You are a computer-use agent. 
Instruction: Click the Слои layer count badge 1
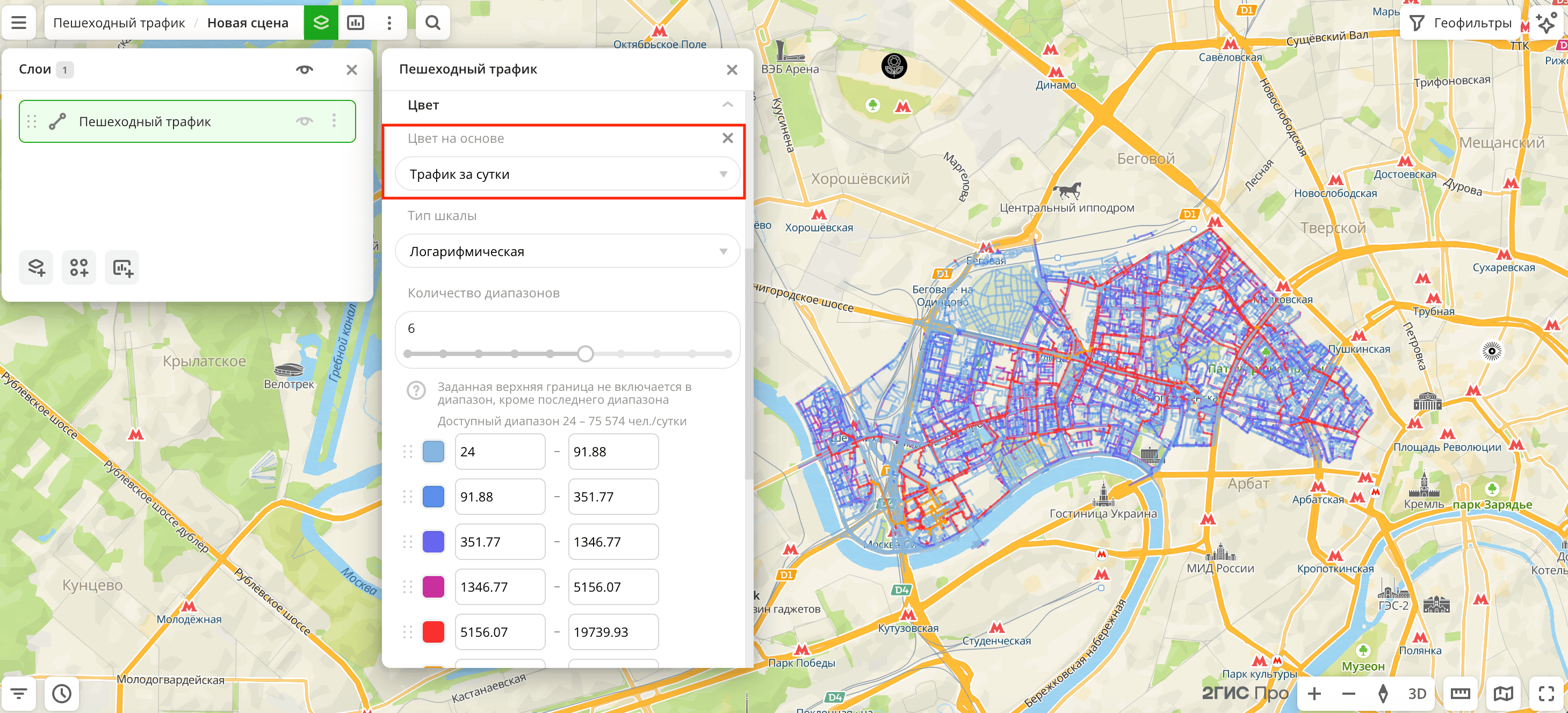64,69
